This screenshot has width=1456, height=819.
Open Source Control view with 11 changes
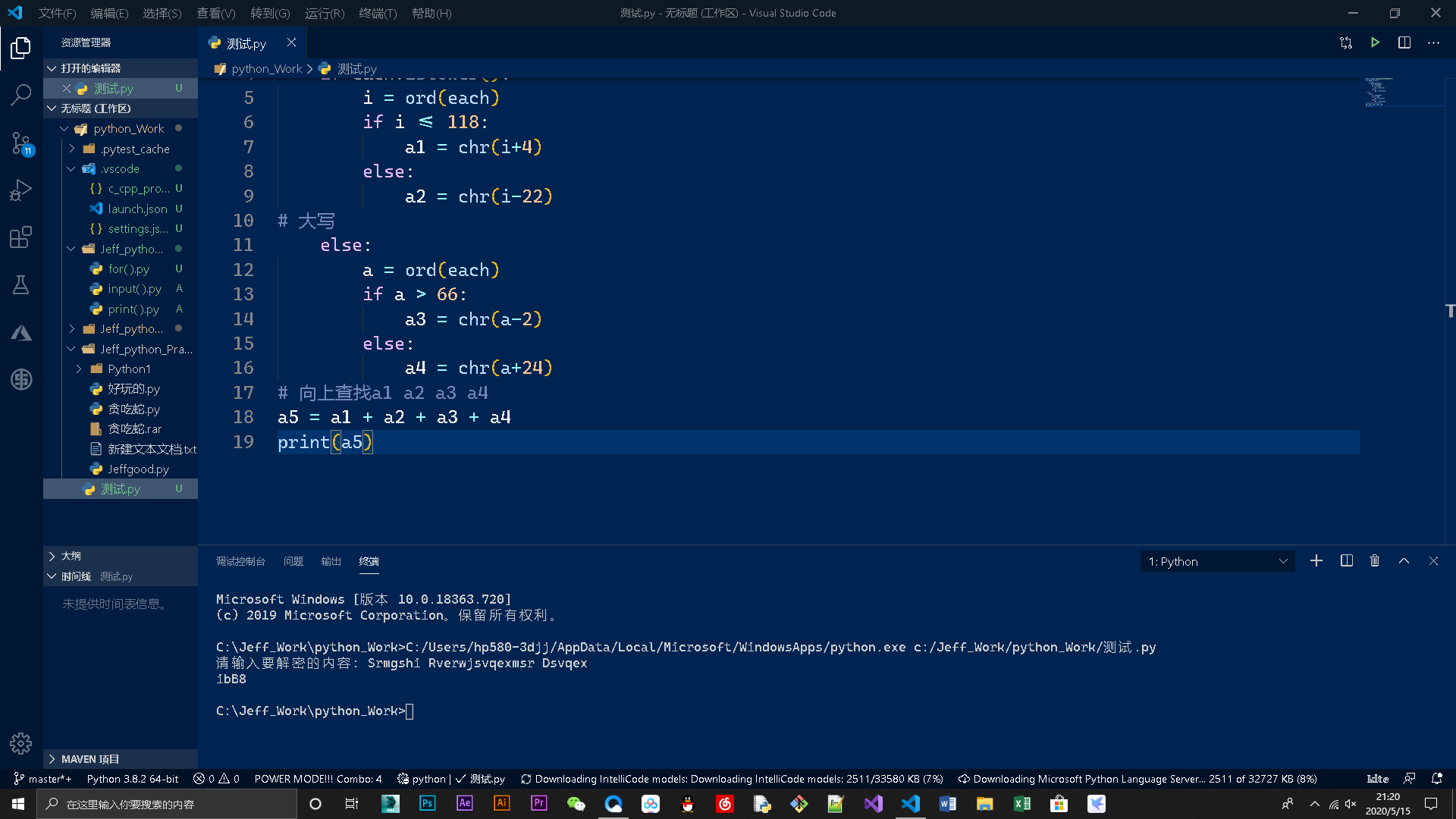point(21,143)
